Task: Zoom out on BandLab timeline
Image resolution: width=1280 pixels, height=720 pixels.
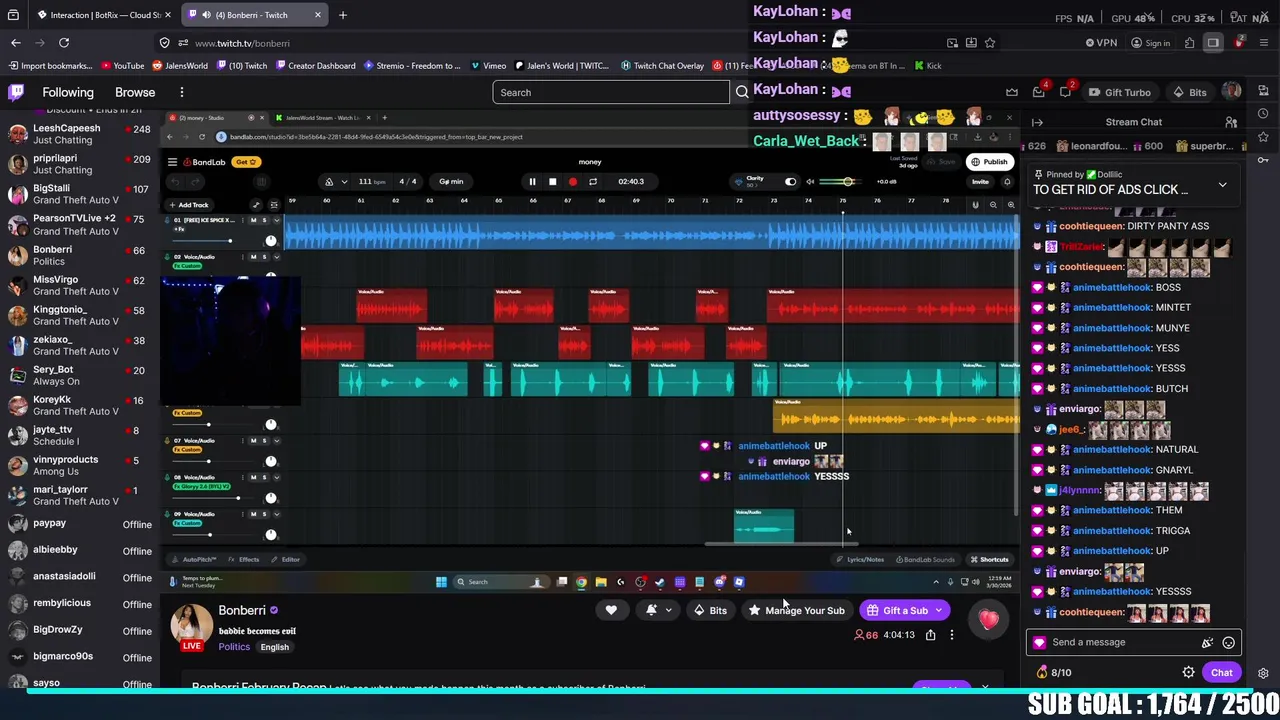Action: click(x=993, y=205)
